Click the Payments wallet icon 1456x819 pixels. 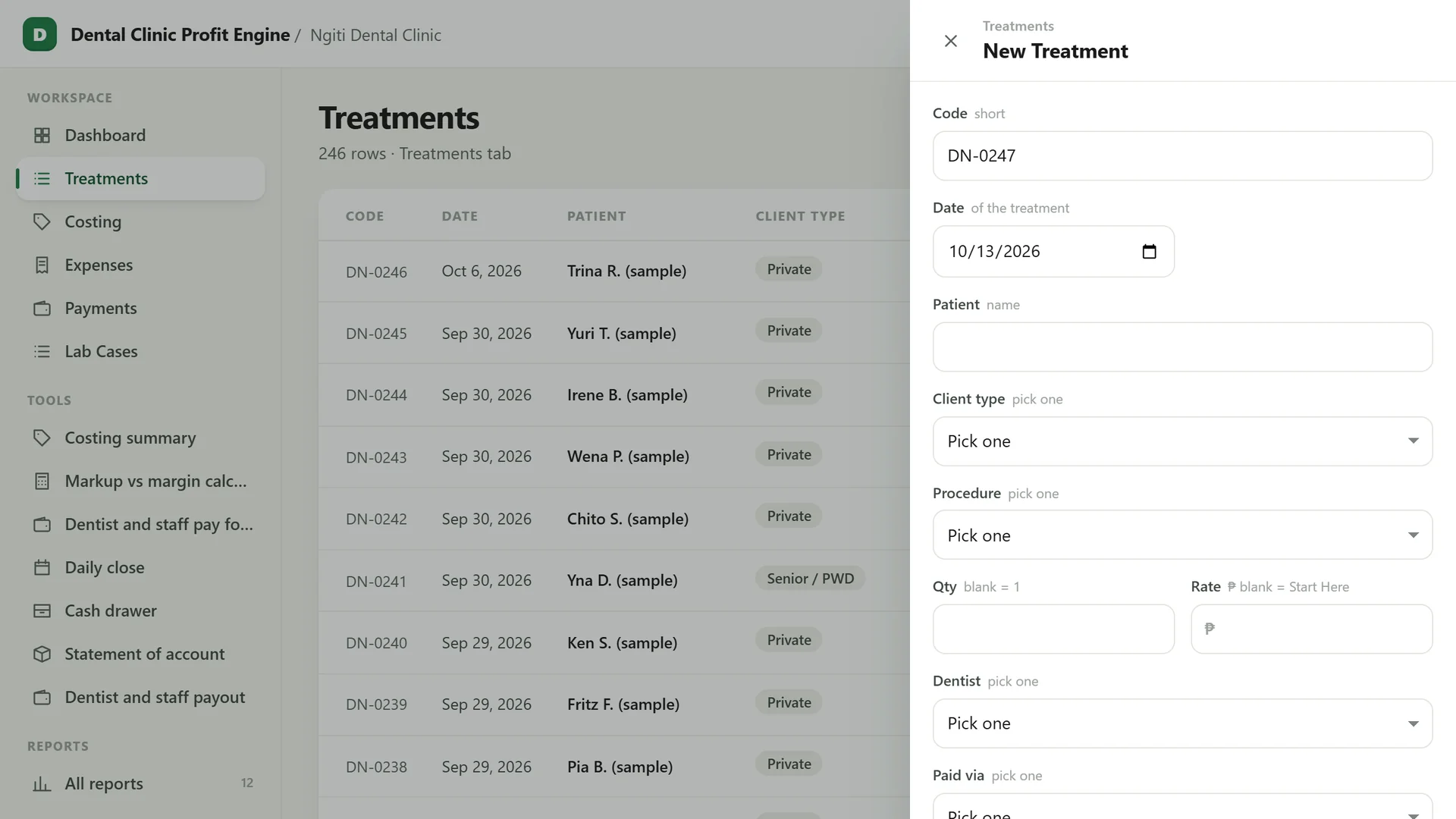click(42, 308)
